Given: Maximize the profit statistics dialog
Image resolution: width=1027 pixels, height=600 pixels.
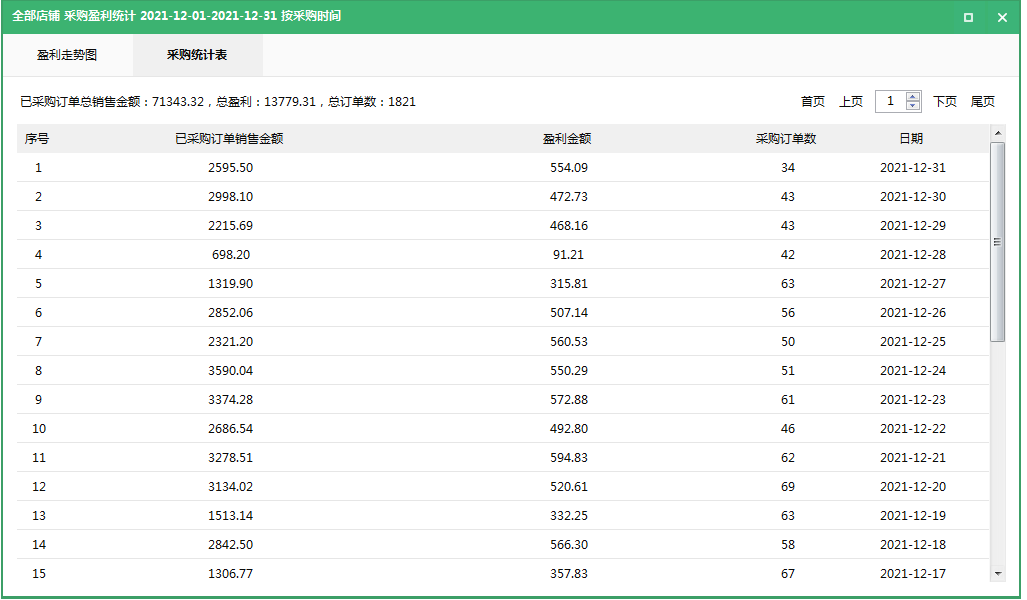Looking at the screenshot, I should pyautogui.click(x=968, y=18).
